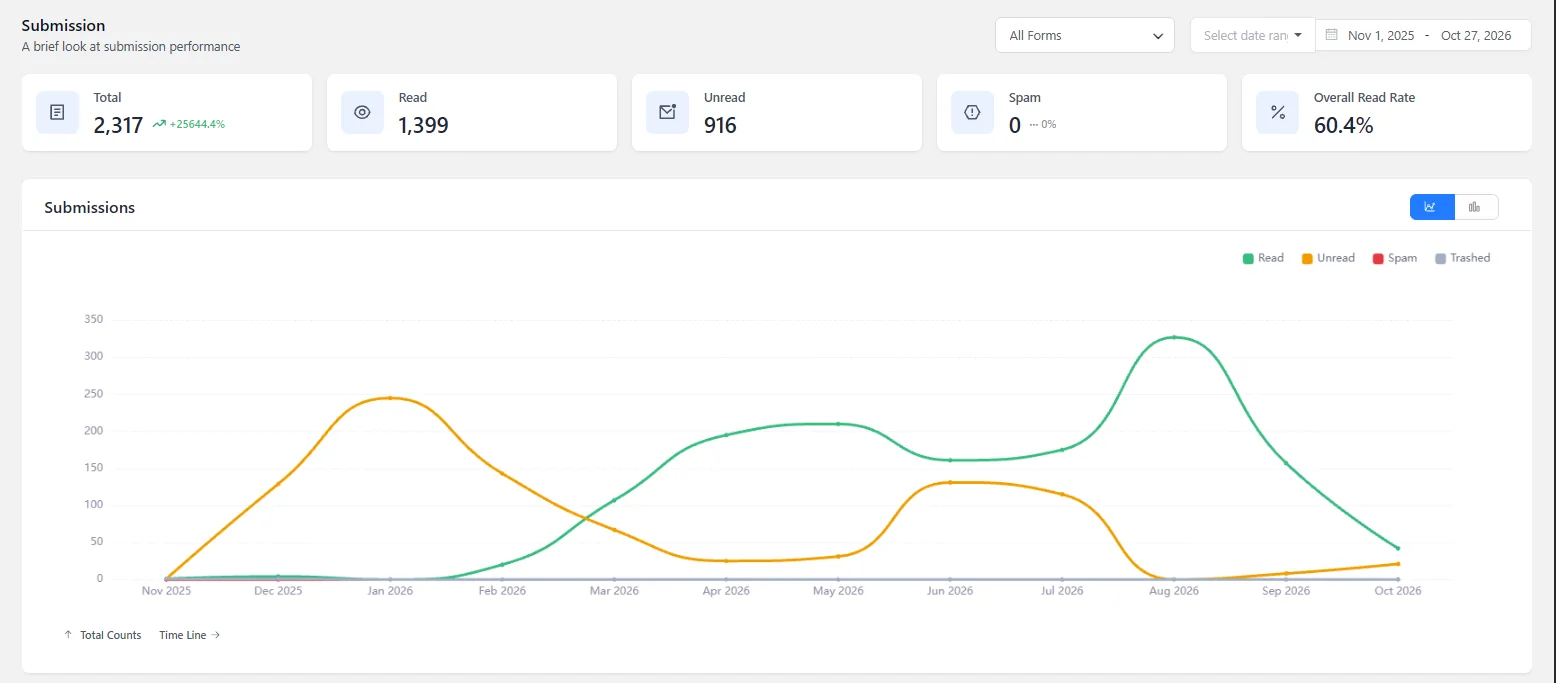Click the Nov 1, 2025 start date field
This screenshot has width=1556, height=683.
point(1381,35)
